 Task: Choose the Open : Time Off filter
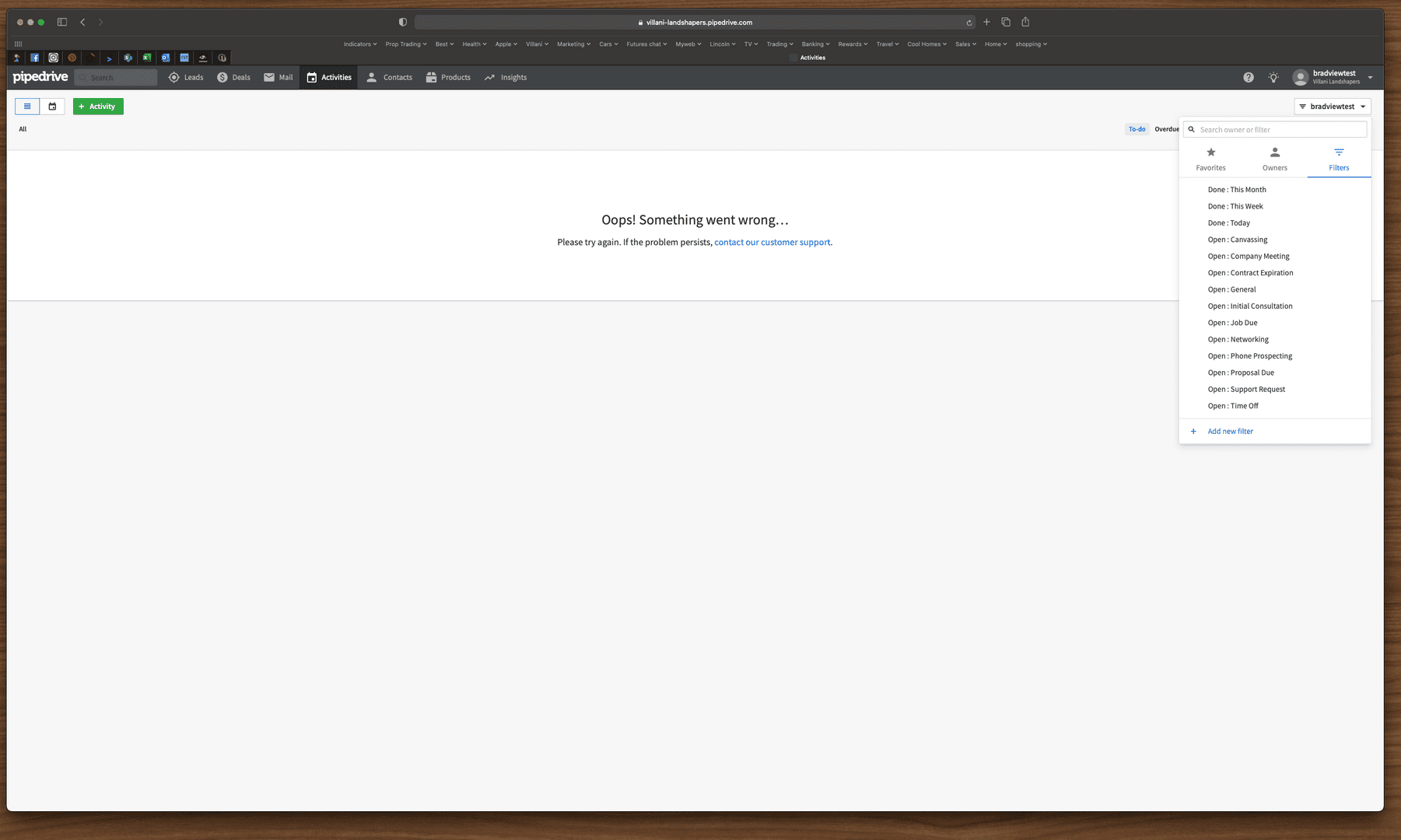[x=1275, y=406]
